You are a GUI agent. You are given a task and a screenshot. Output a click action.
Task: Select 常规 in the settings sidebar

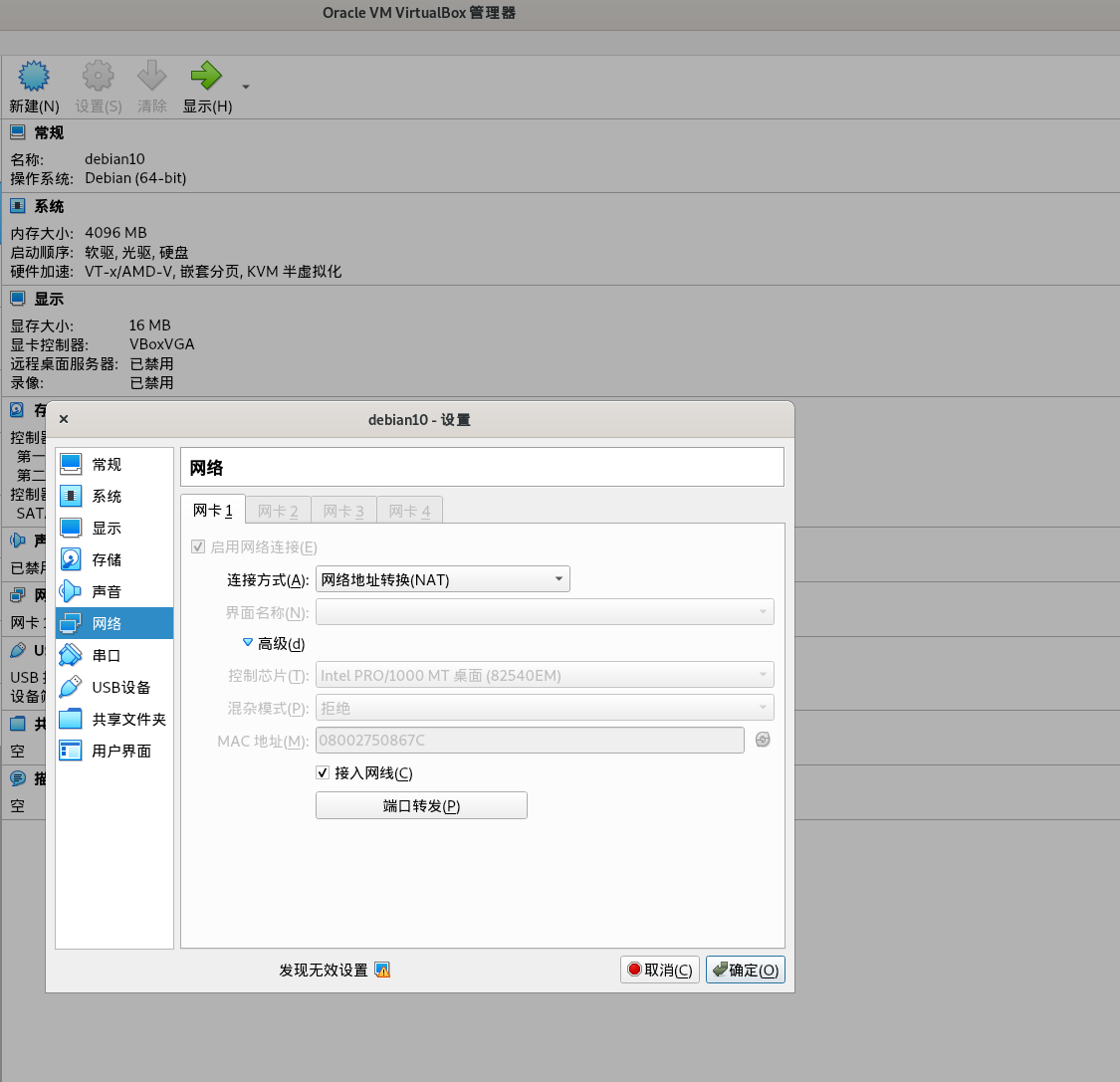[x=114, y=464]
